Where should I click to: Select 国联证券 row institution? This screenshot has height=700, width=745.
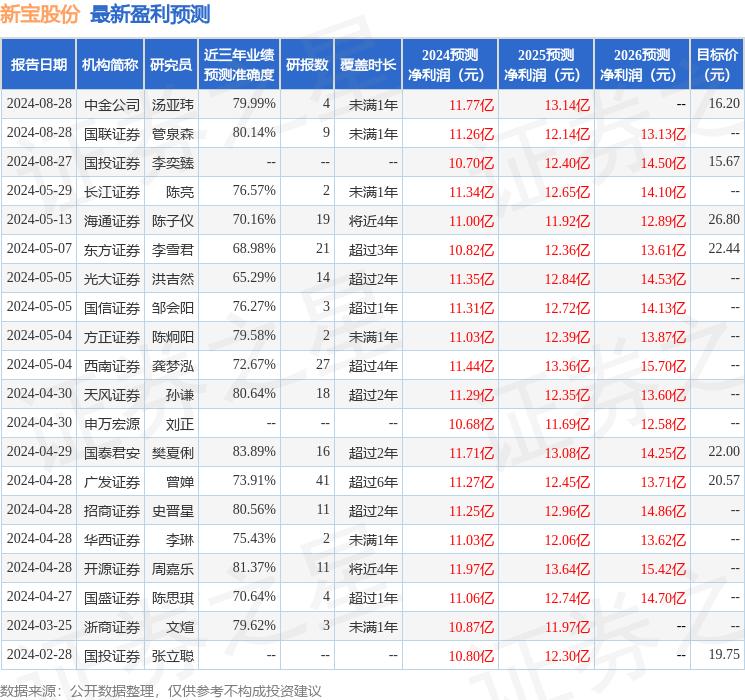tap(112, 134)
